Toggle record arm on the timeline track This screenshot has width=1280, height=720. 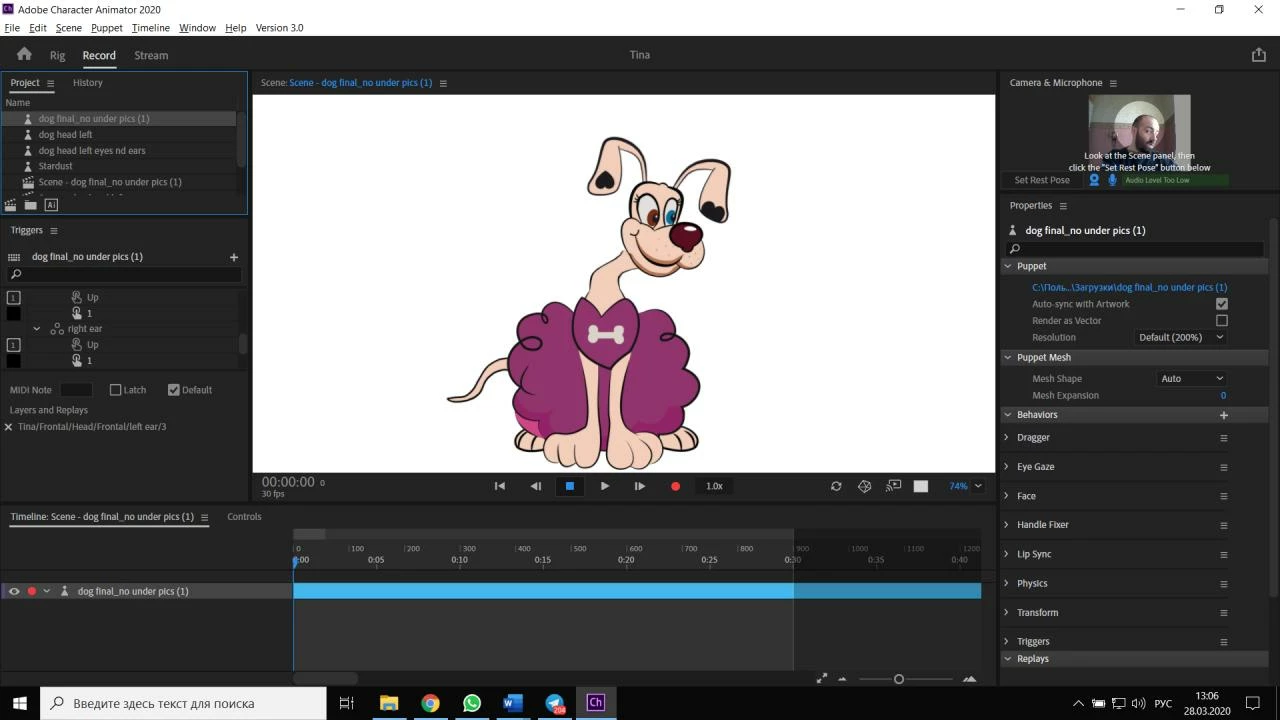31,591
